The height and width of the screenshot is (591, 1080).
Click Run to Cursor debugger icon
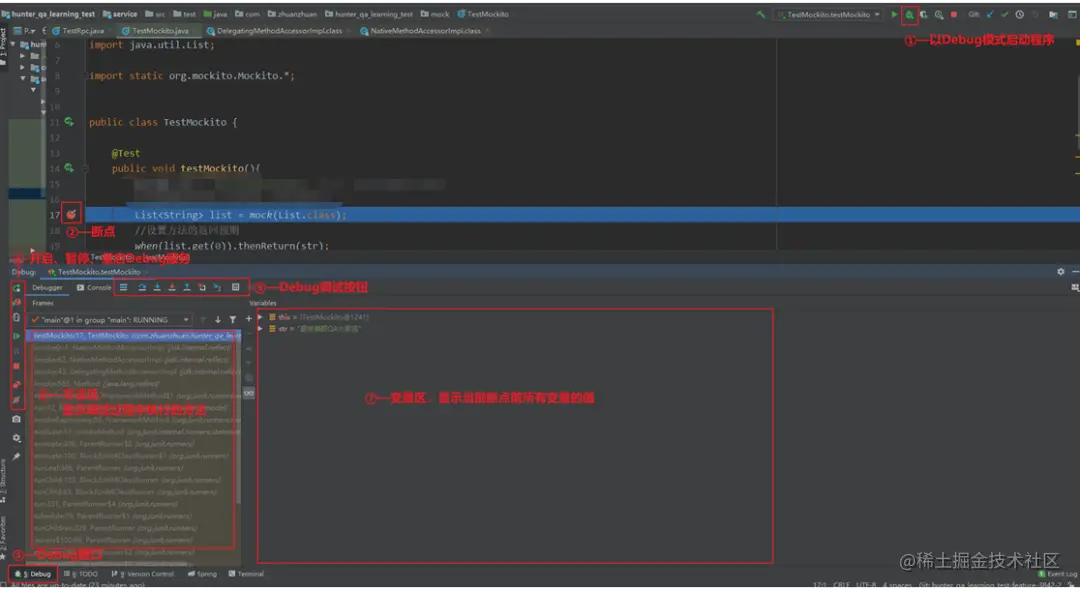pyautogui.click(x=217, y=287)
